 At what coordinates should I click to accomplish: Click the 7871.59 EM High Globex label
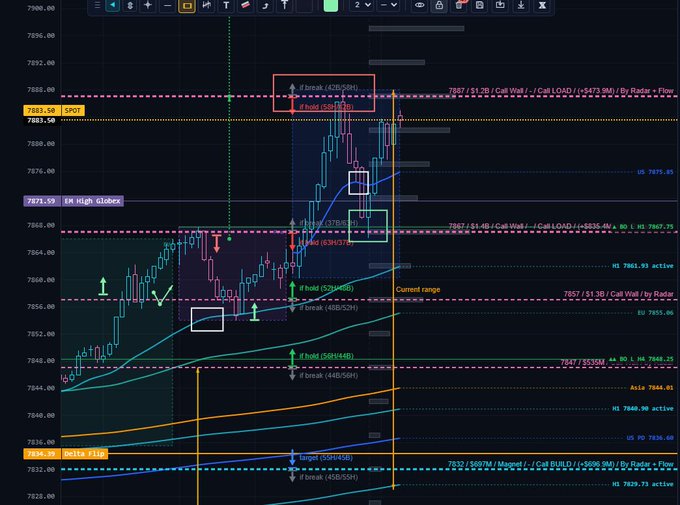[73, 201]
